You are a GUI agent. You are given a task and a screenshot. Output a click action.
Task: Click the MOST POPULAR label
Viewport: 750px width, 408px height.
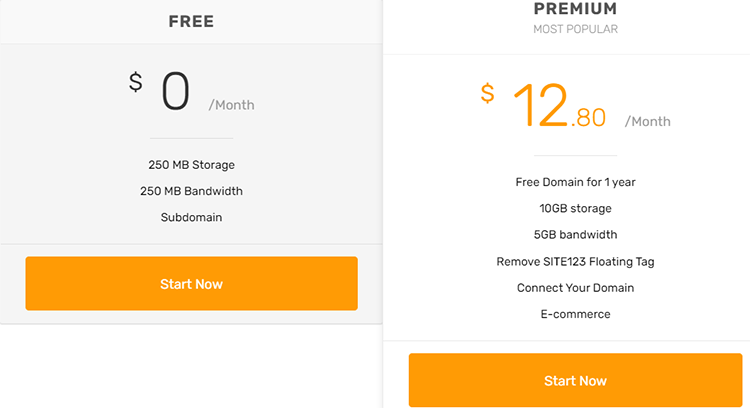575,30
